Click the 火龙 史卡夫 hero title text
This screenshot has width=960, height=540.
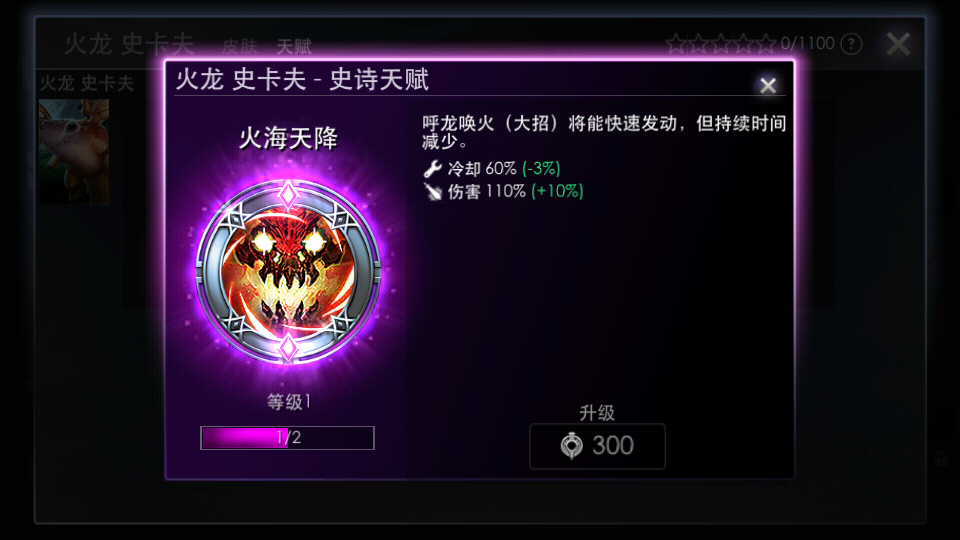[x=129, y=45]
